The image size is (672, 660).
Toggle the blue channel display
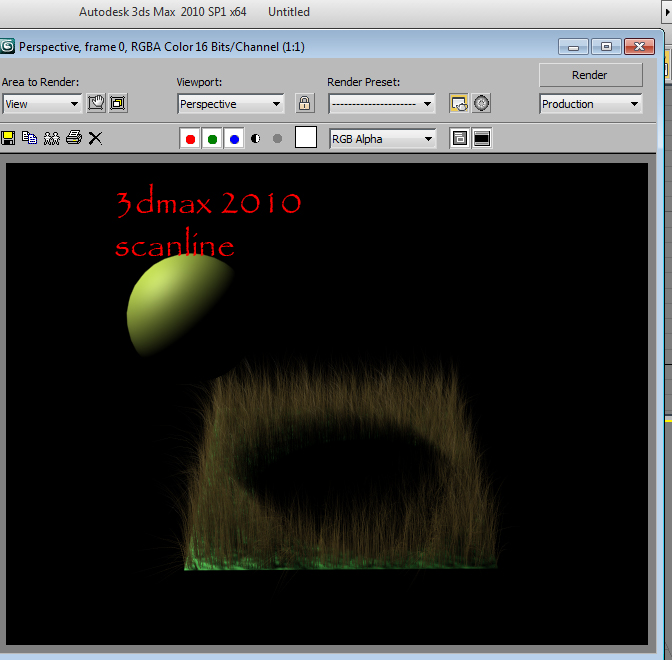click(x=234, y=139)
